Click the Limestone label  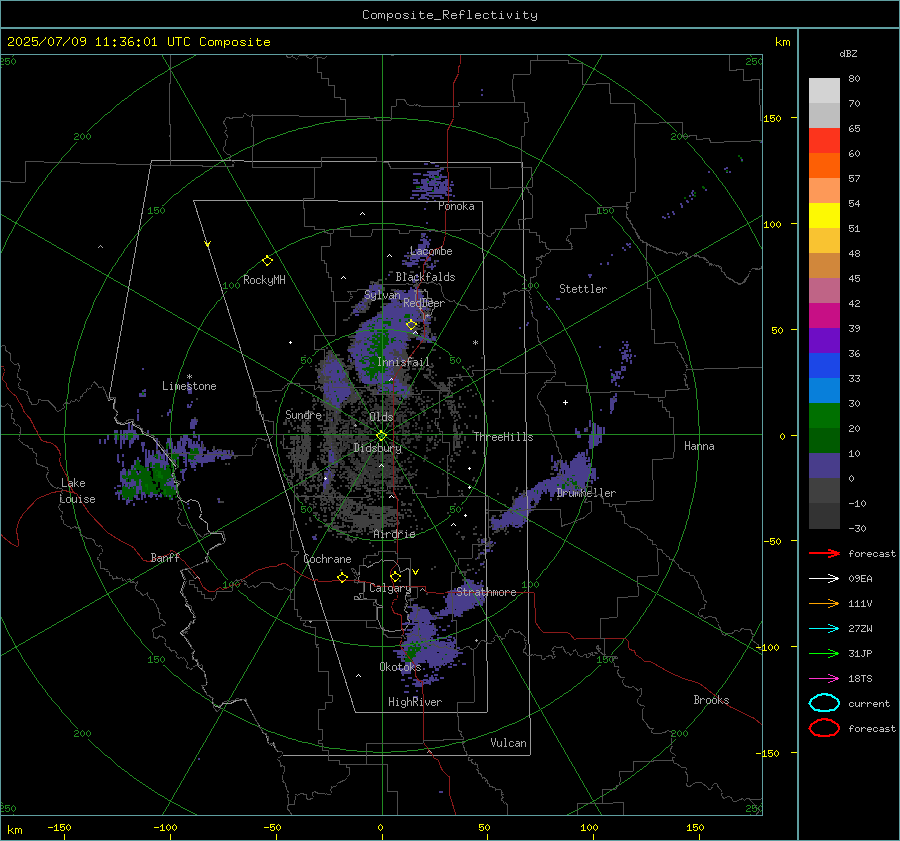tap(189, 386)
